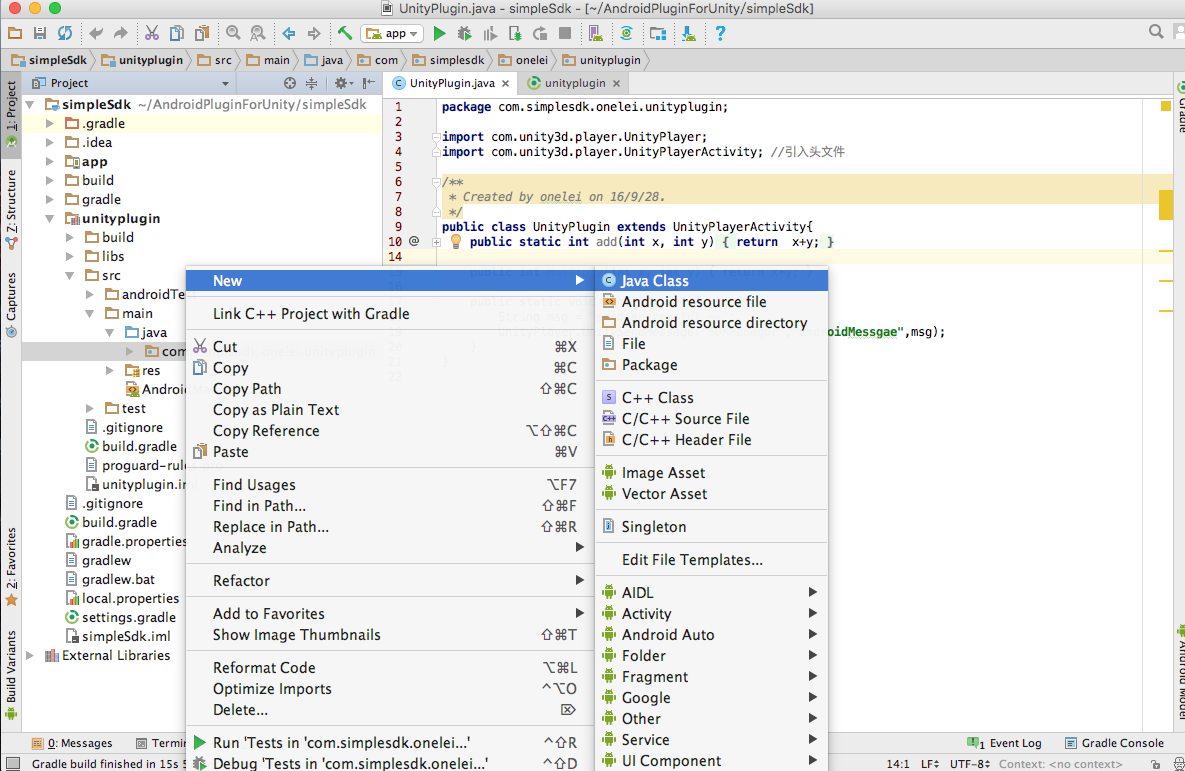Click the Stop square icon
The image size is (1185, 771).
[x=565, y=33]
